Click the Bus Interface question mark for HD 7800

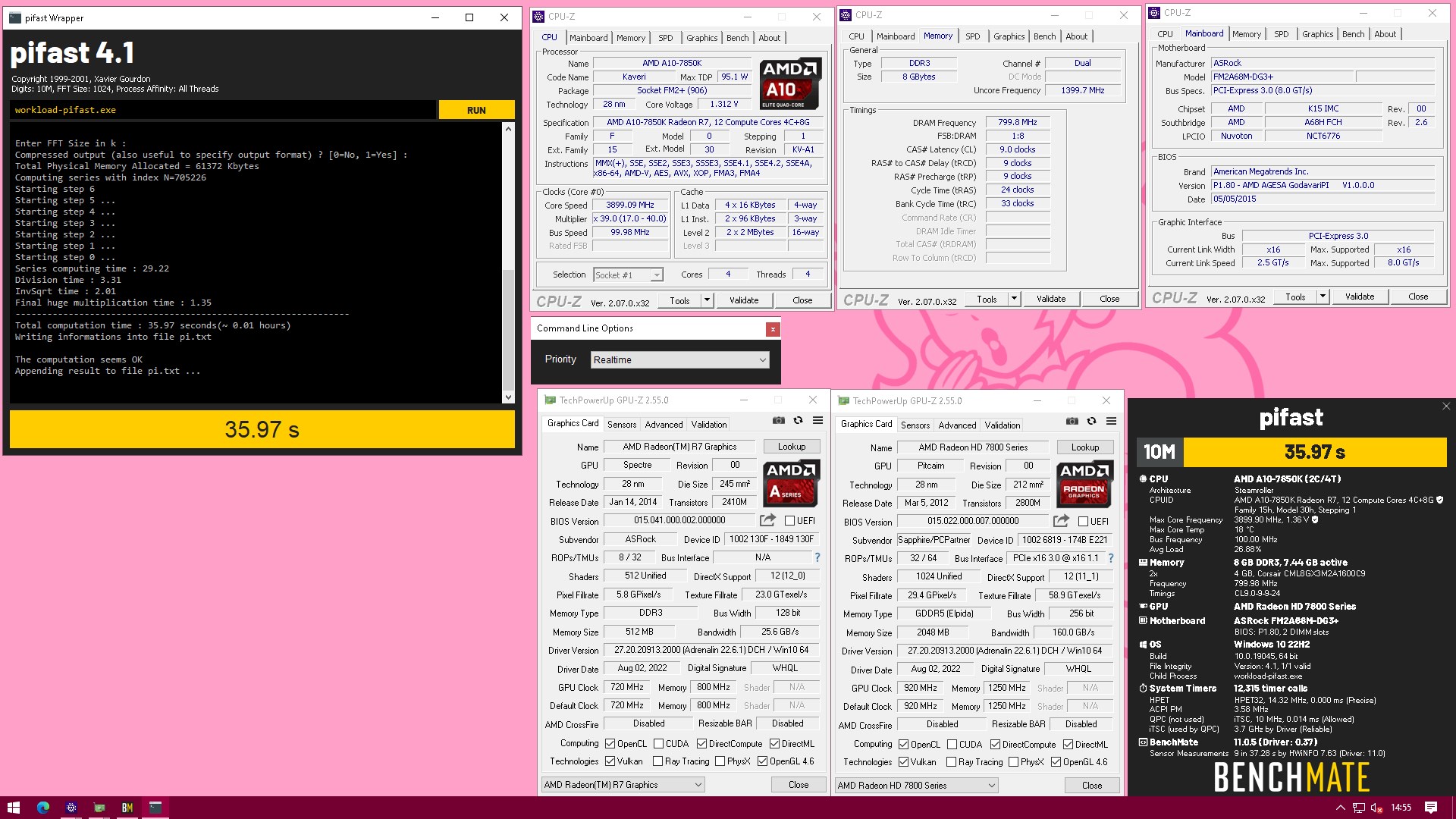tap(1110, 558)
